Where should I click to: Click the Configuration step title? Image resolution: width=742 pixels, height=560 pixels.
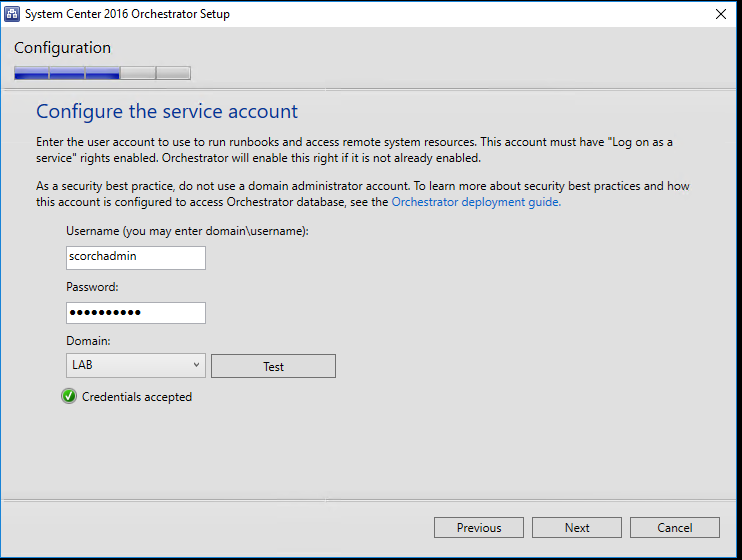pyautogui.click(x=62, y=48)
